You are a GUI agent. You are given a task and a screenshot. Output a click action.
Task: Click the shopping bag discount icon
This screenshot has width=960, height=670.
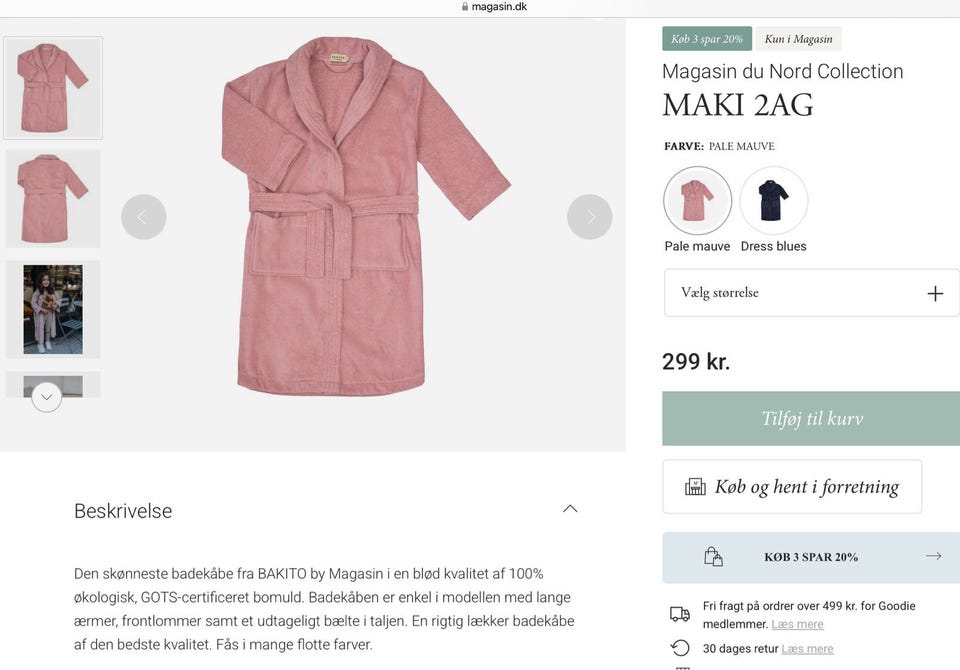pos(713,557)
